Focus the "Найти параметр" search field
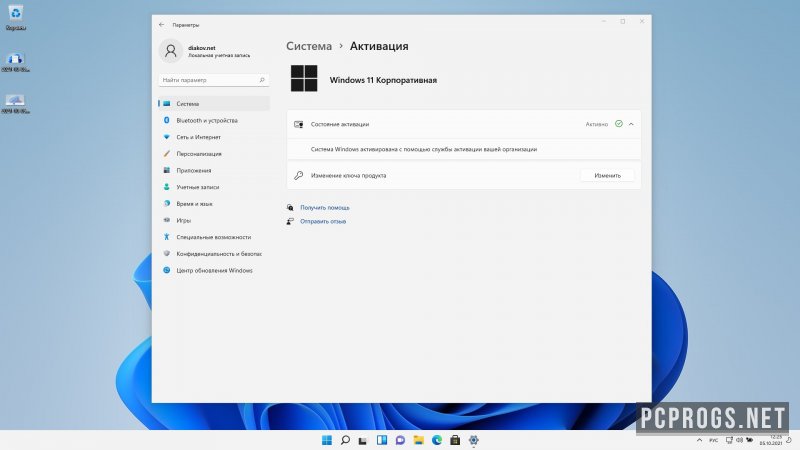Image resolution: width=800 pixels, height=450 pixels. 213,80
